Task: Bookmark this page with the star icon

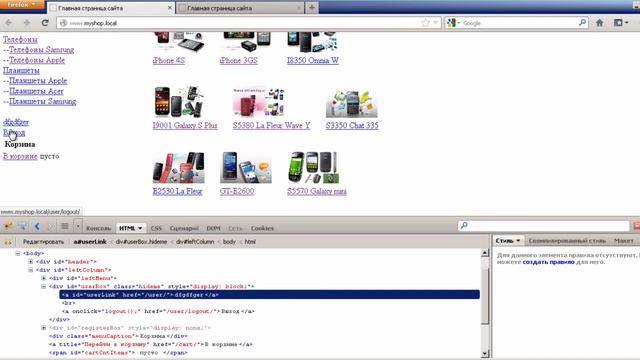Action: click(425, 23)
